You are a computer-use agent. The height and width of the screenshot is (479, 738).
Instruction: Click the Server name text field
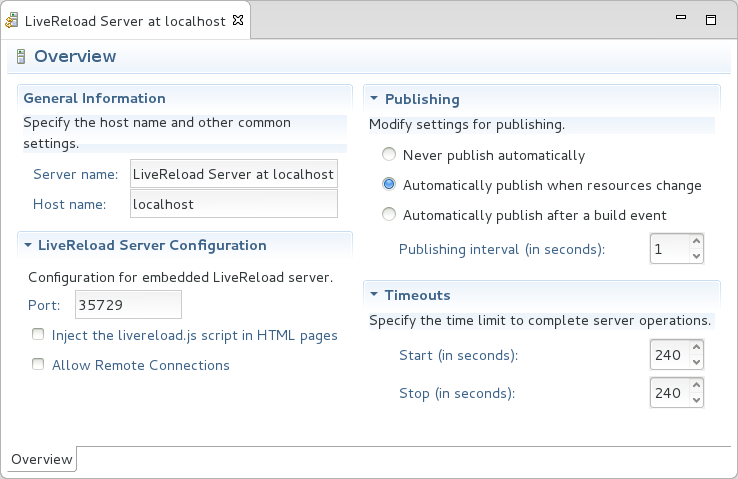tap(233, 174)
